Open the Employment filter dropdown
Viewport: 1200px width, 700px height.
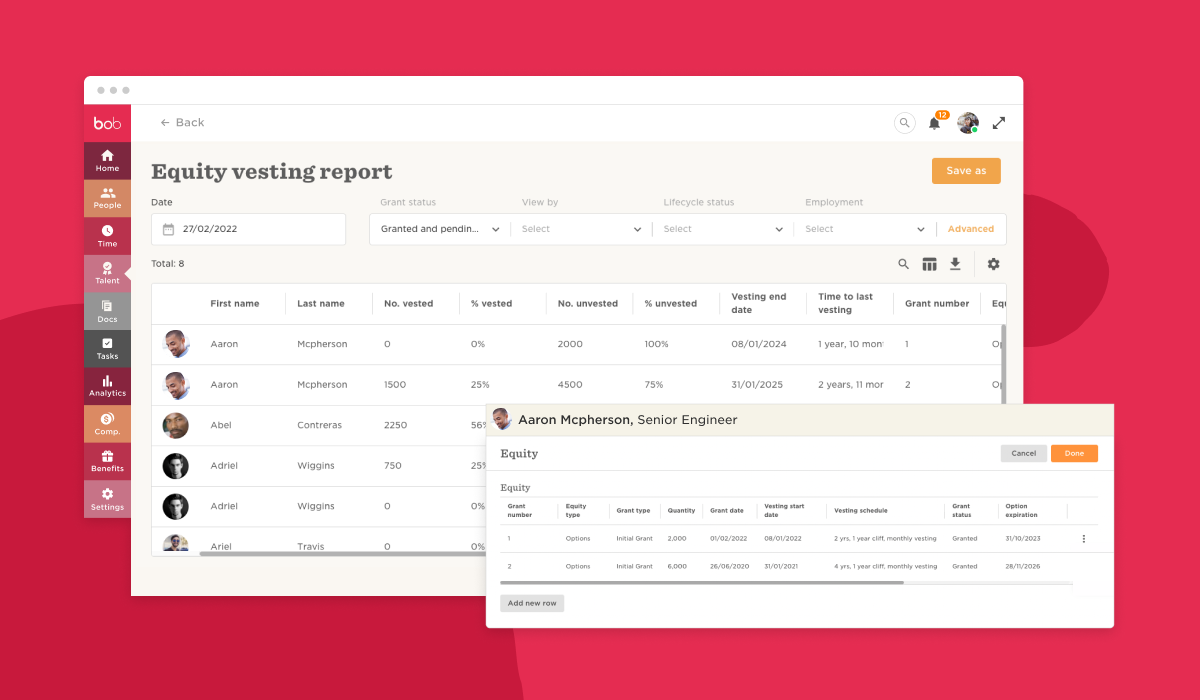pyautogui.click(x=865, y=229)
